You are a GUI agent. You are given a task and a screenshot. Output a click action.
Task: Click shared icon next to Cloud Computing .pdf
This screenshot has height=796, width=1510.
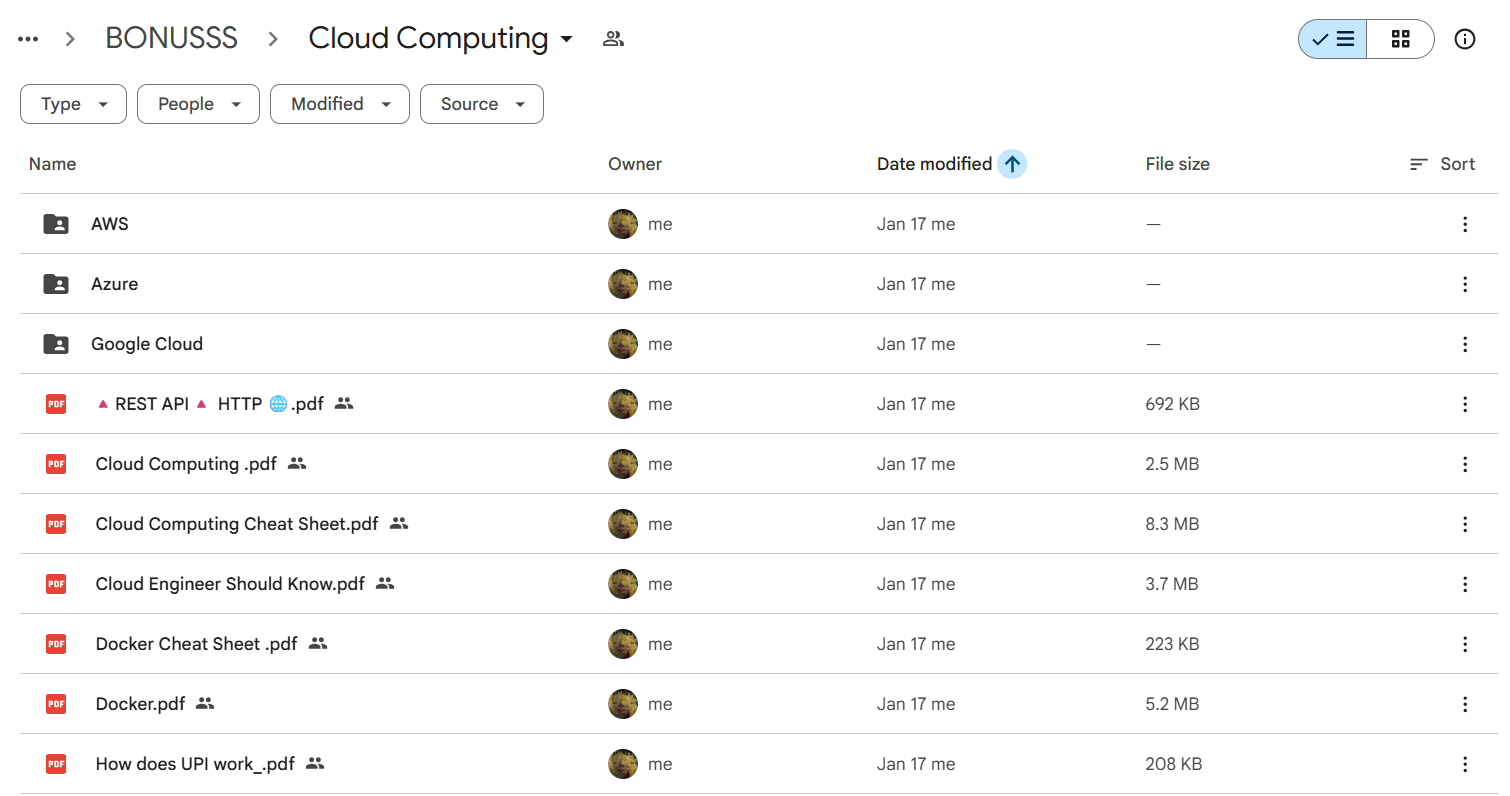[x=297, y=464]
